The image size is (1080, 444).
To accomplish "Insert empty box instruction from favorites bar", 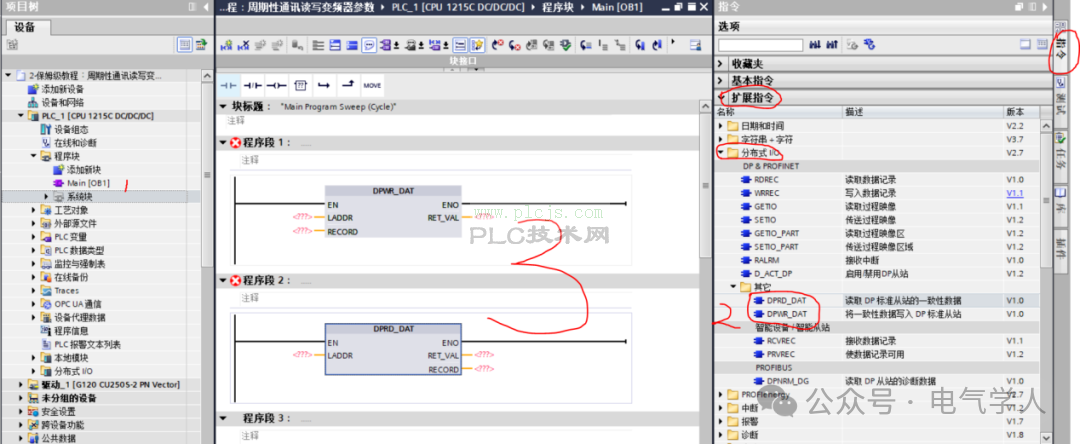I will (300, 85).
